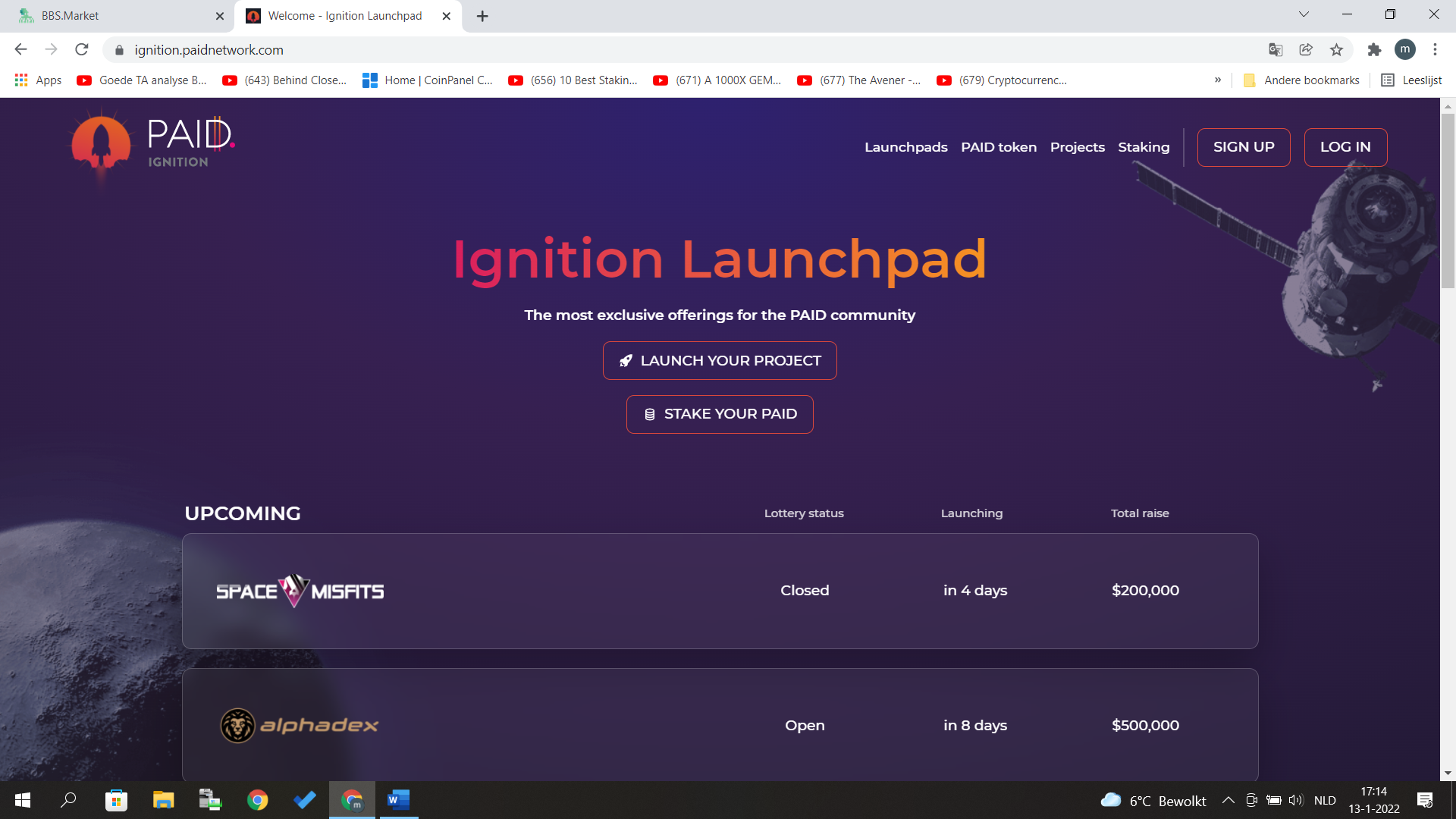Click the share page icon
The height and width of the screenshot is (819, 1456).
(x=1306, y=50)
